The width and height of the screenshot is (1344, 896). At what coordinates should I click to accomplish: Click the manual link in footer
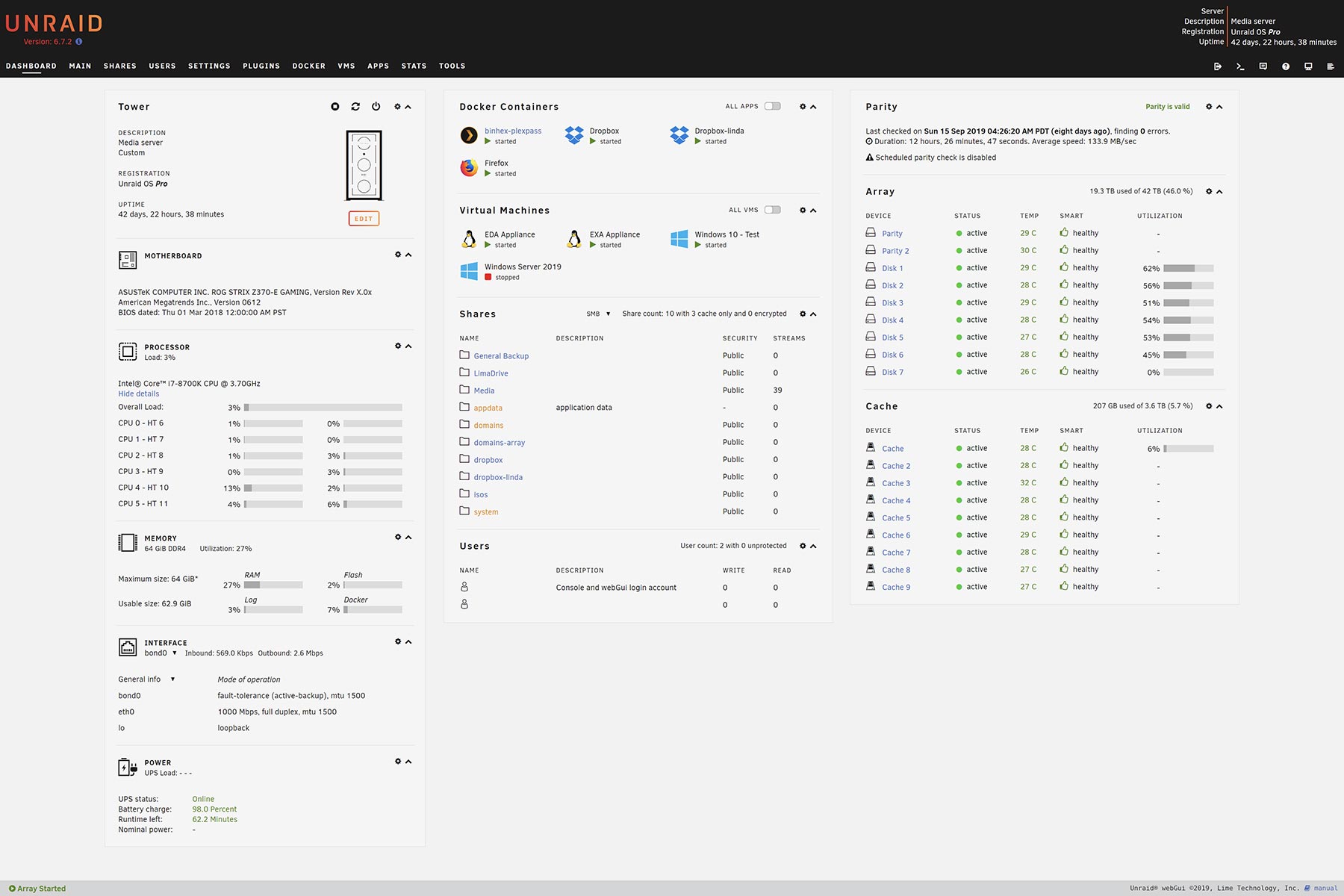coord(1325,889)
